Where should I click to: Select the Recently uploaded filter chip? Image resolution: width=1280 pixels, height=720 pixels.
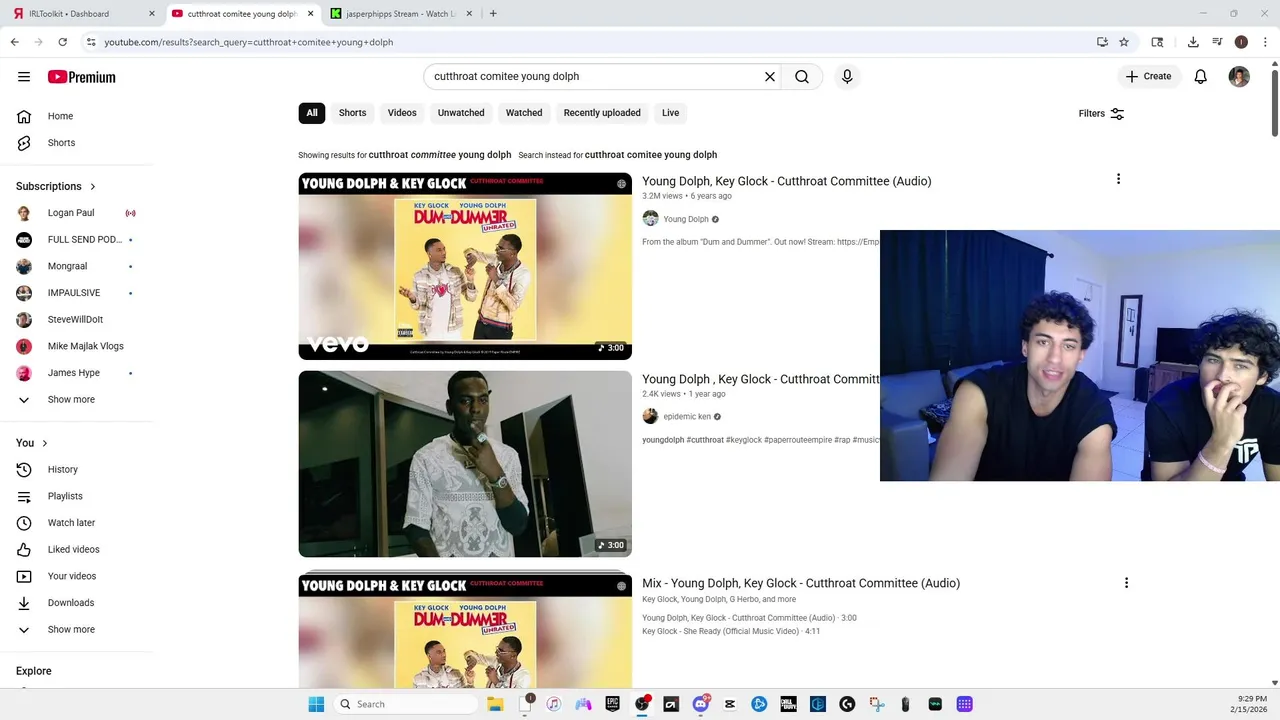tap(602, 113)
